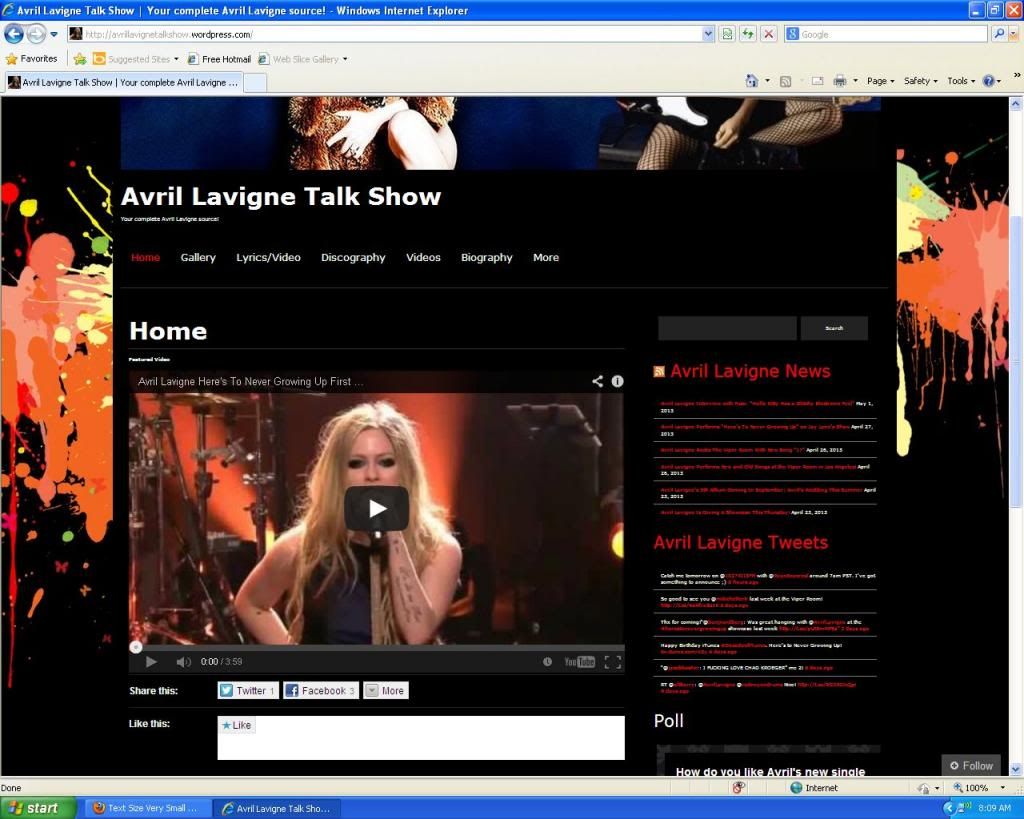Click the RSS feeds toolbar icon
Viewport: 1024px width, 819px height.
click(x=785, y=81)
